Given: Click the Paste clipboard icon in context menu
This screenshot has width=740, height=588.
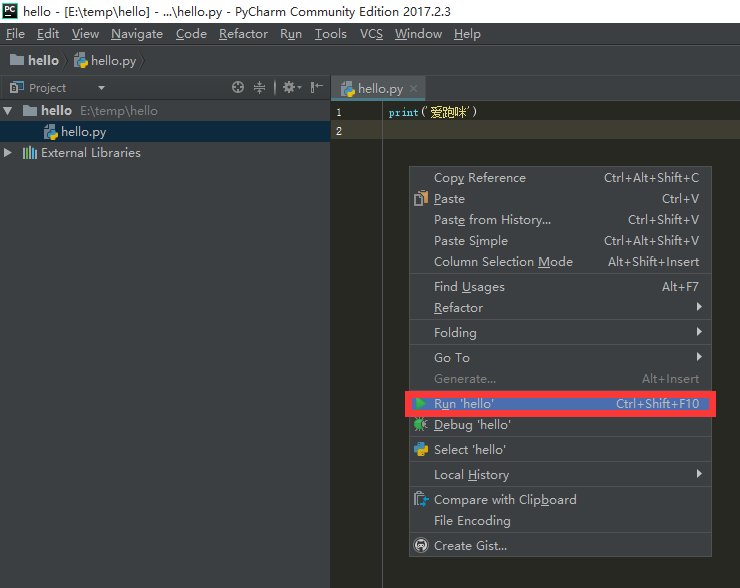Looking at the screenshot, I should tap(421, 199).
